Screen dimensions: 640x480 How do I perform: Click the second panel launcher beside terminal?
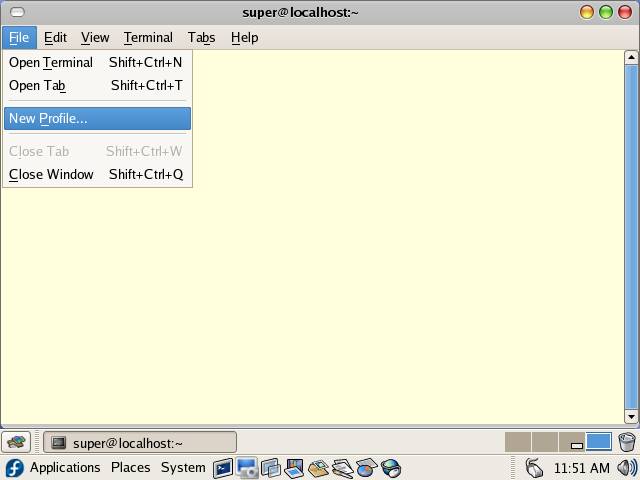pyautogui.click(x=247, y=468)
